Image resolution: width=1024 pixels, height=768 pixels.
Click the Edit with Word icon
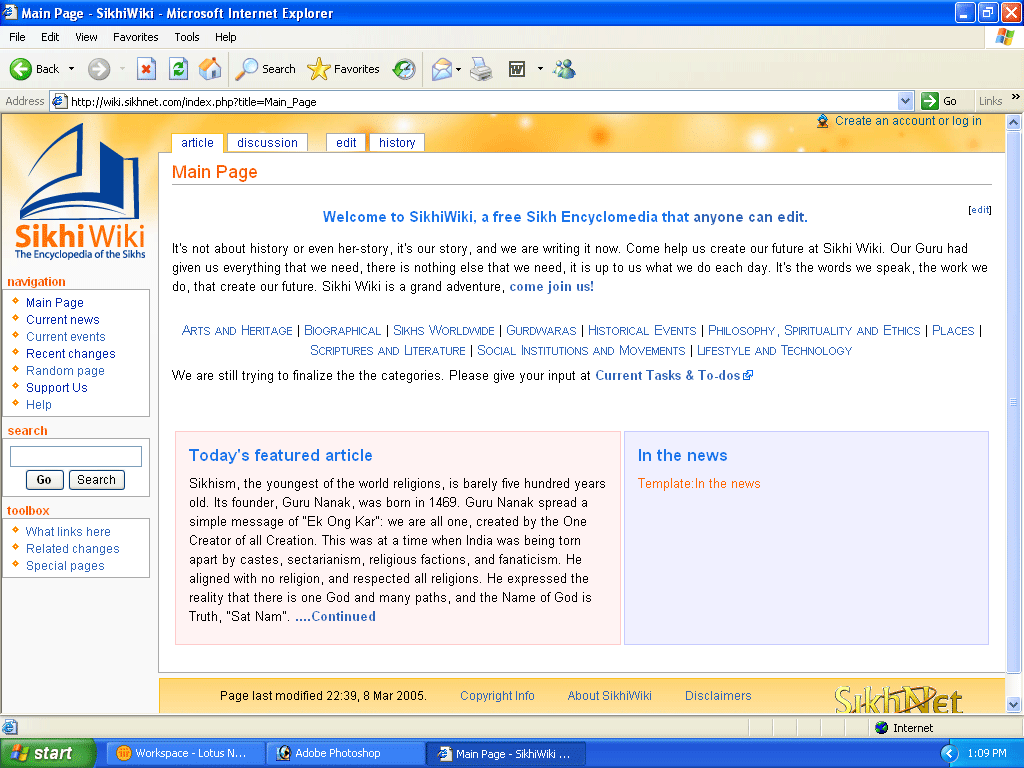tap(517, 69)
